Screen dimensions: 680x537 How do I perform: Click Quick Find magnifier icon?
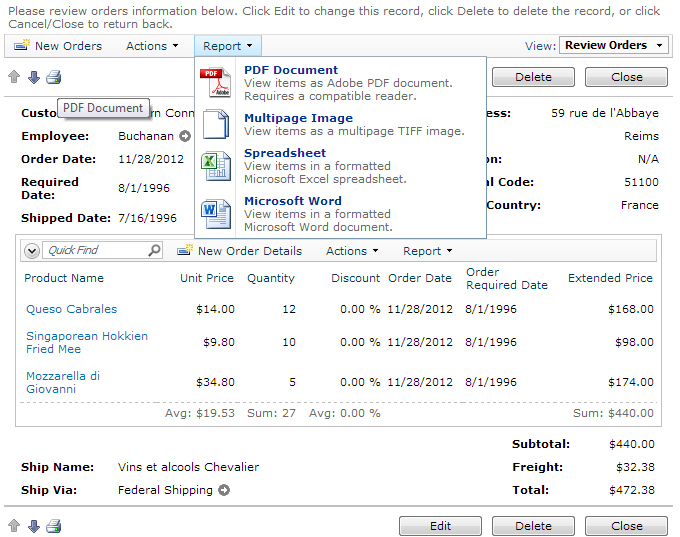click(154, 250)
